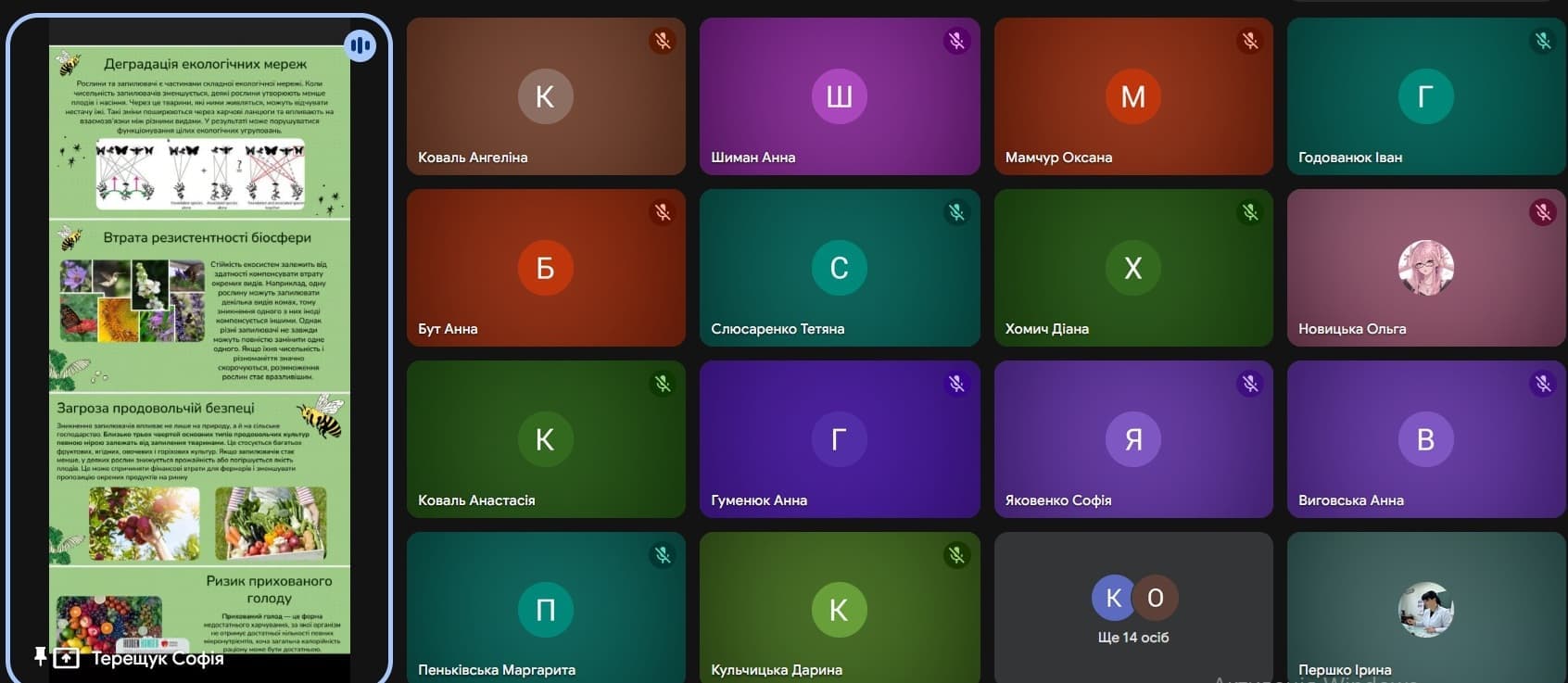Screen dimensions: 1568x683
Task: Click the vegetable crate photo on the slide
Action: [271, 523]
